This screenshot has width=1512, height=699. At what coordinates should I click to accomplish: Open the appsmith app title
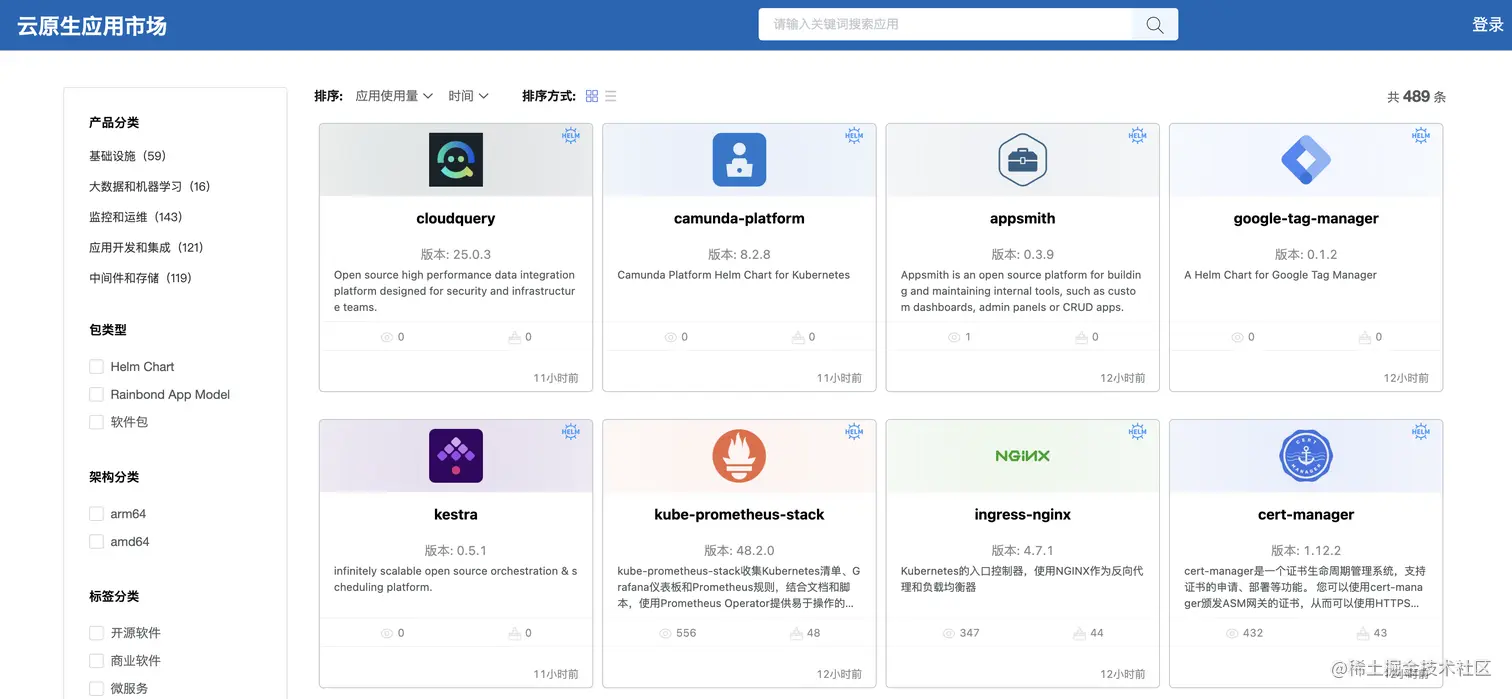1022,219
